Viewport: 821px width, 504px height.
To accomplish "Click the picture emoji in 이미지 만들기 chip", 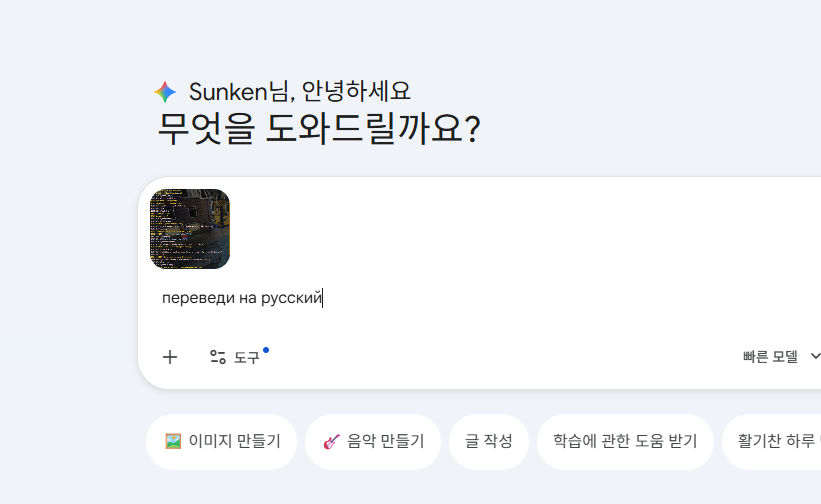I will [173, 441].
